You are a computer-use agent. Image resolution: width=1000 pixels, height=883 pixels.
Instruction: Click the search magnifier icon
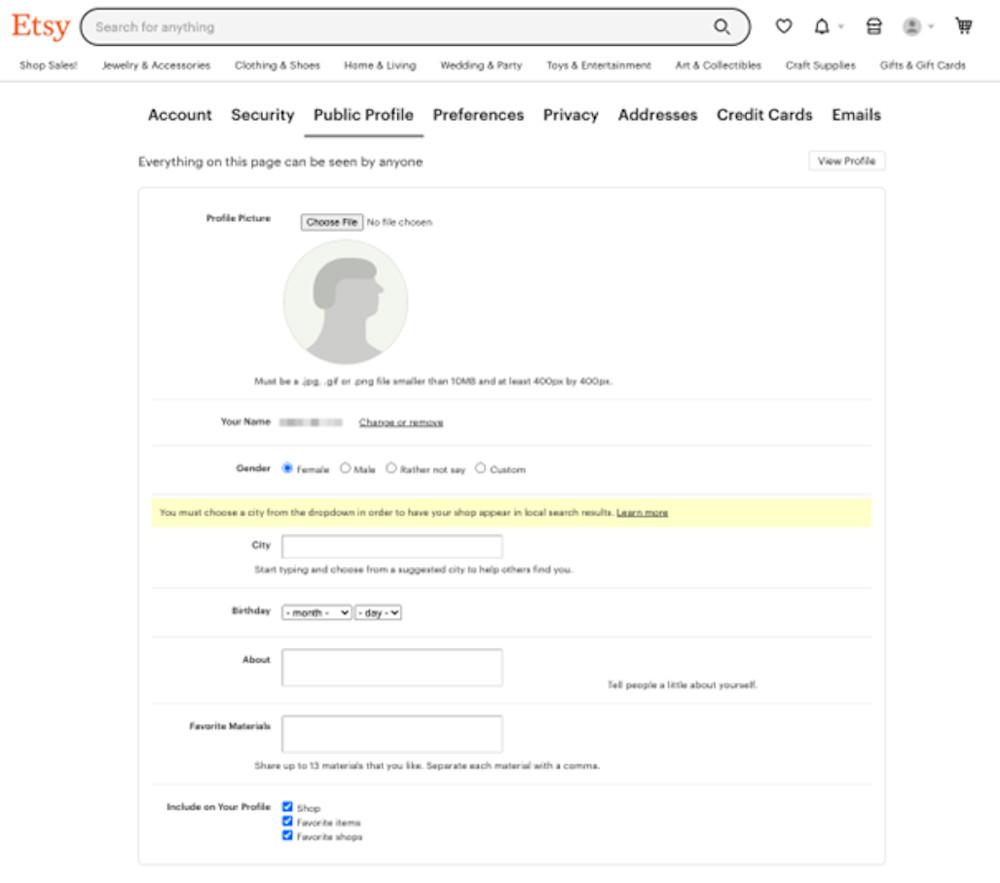(721, 27)
